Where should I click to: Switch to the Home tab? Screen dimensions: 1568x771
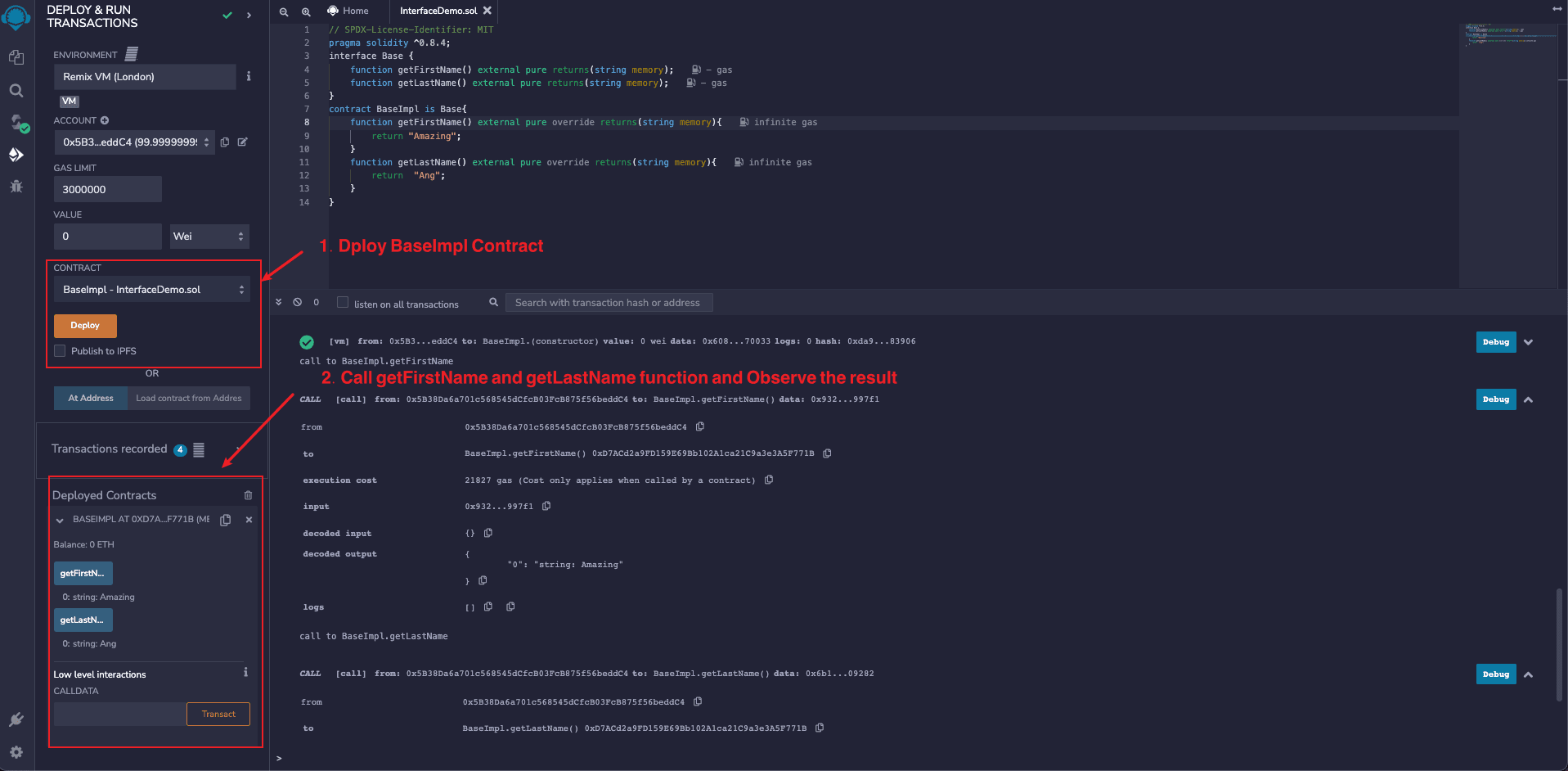coord(348,11)
